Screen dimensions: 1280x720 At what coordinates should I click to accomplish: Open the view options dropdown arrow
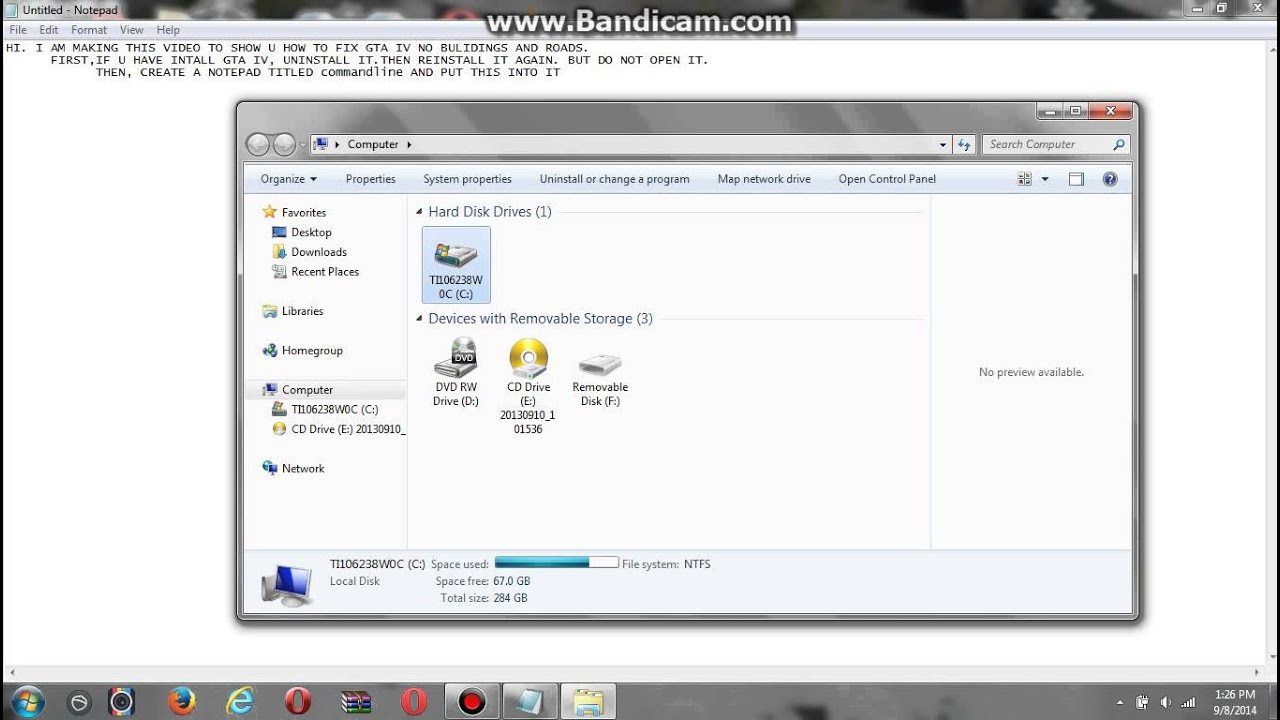point(1045,179)
